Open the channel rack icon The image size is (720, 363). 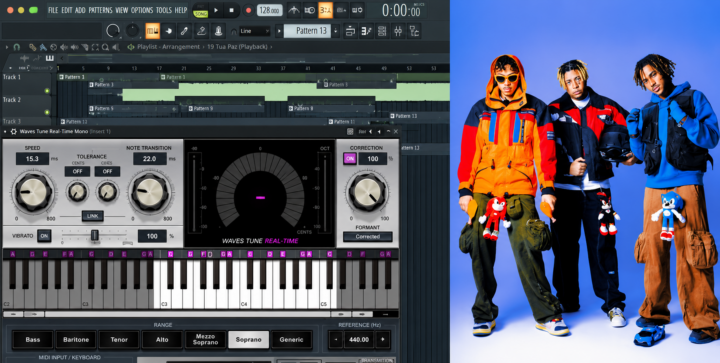[382, 31]
